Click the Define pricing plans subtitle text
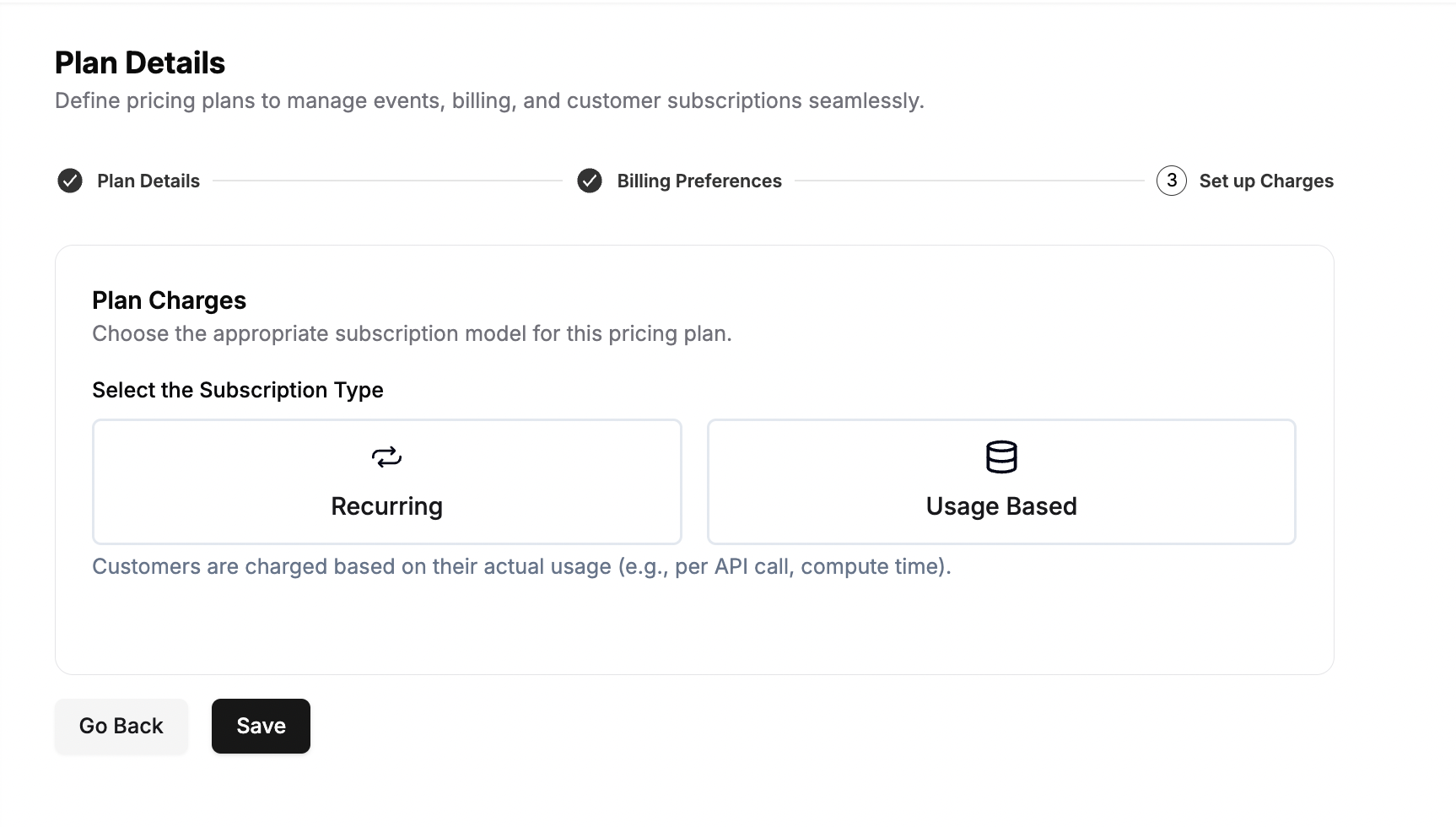The image size is (1456, 827). [x=489, y=101]
